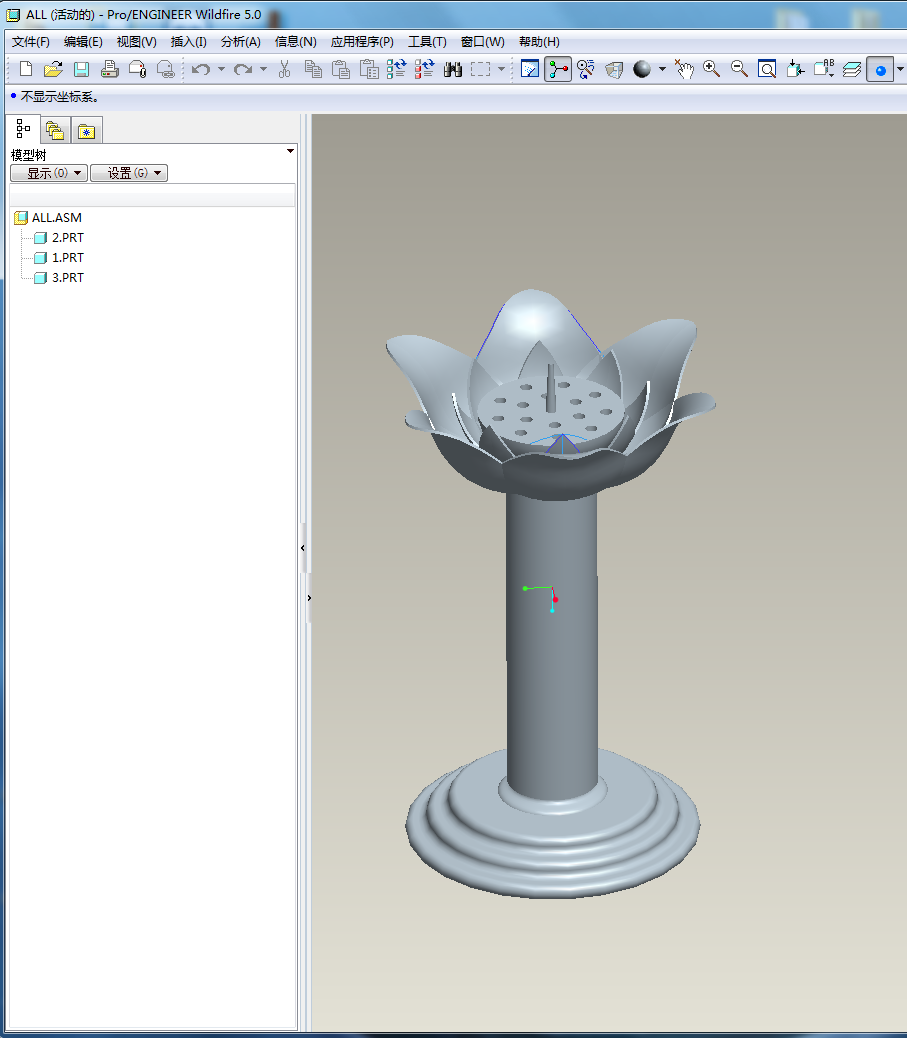Click the Zoom In magnifier icon

pyautogui.click(x=711, y=69)
